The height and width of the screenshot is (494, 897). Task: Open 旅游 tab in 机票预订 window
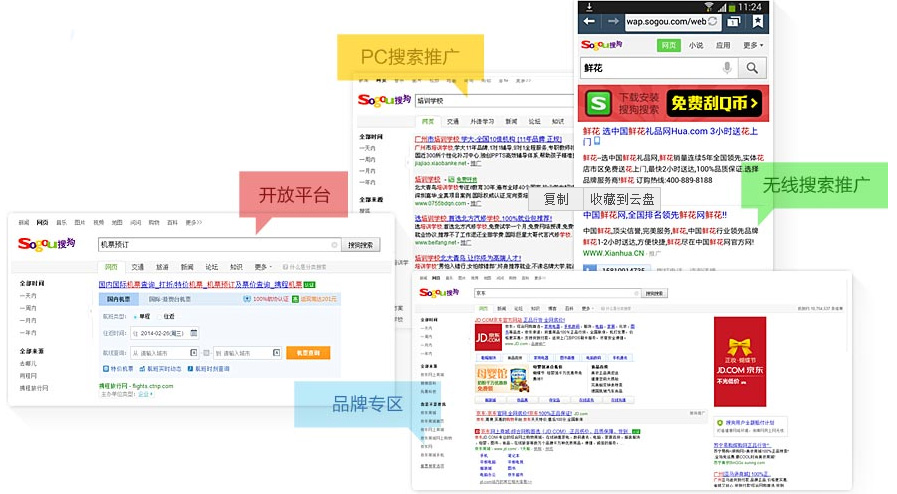tap(162, 267)
